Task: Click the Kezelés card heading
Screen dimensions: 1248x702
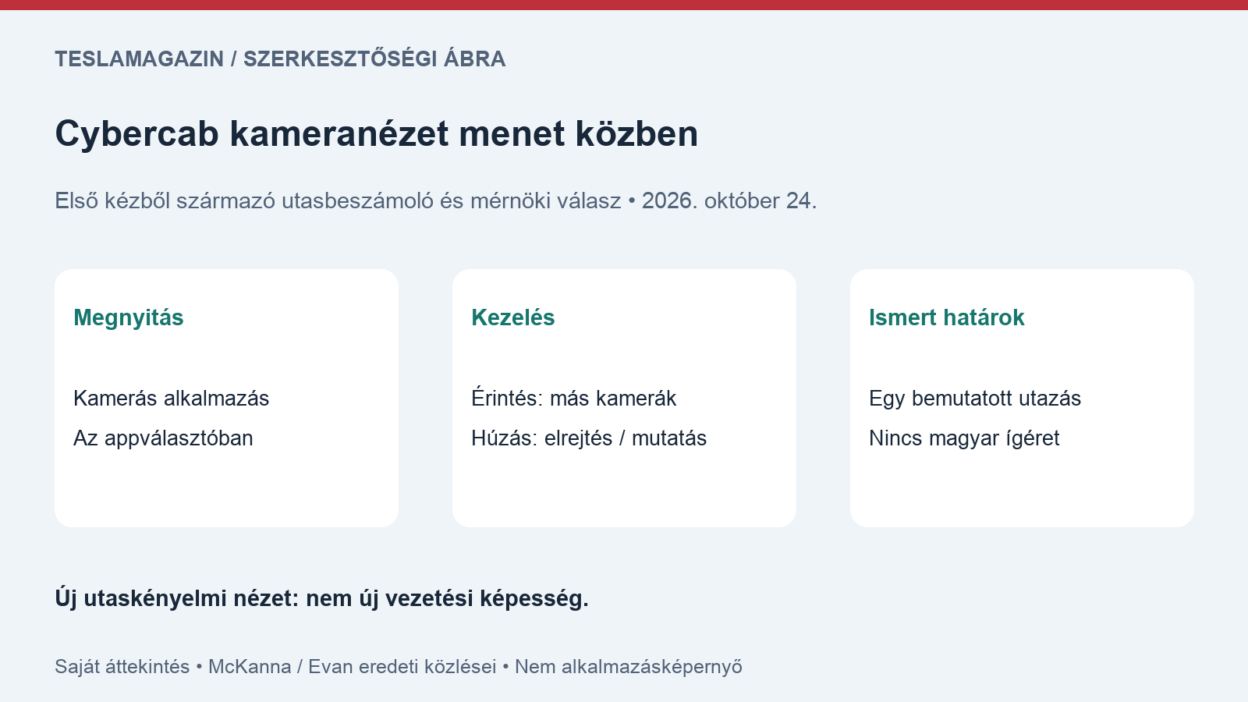Action: coord(513,318)
